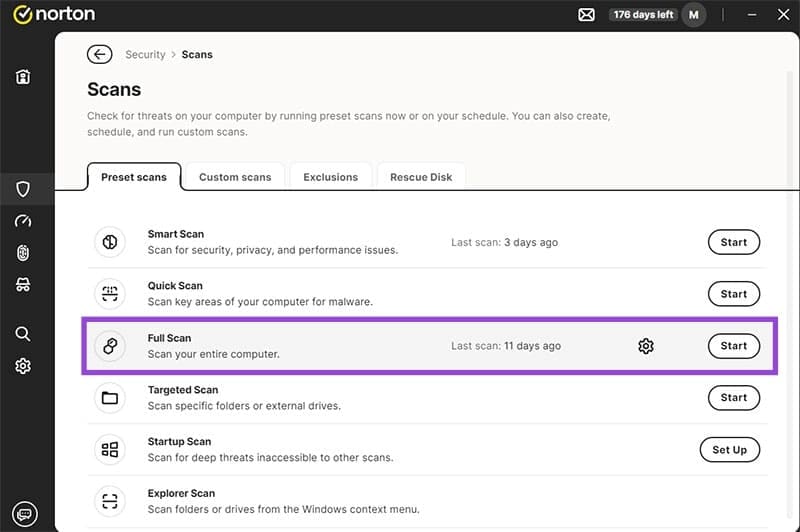Click the Smart Scan title
The height and width of the screenshot is (532, 800).
point(176,234)
